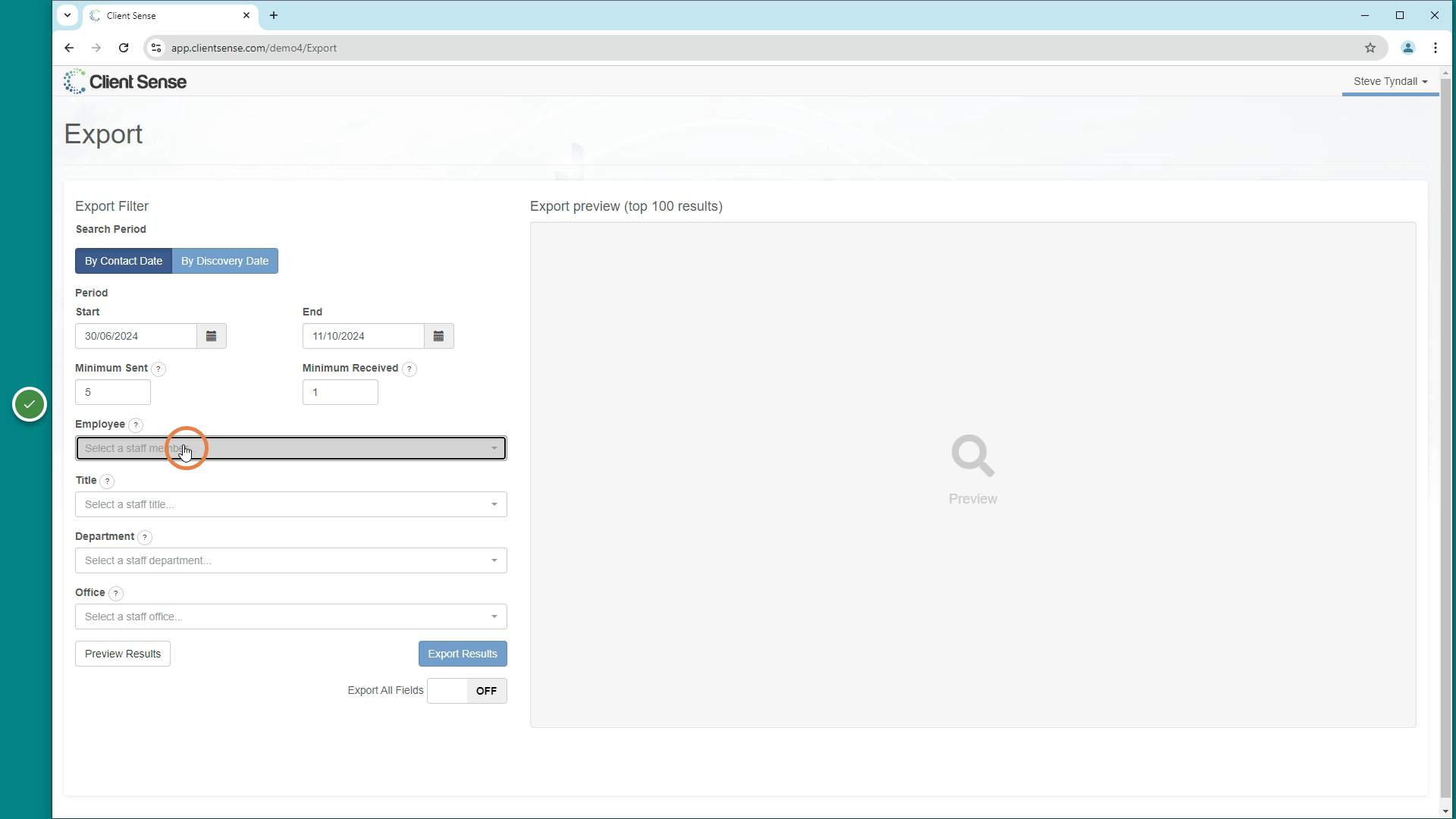Open the Start date calendar picker
1456x819 pixels.
click(212, 336)
